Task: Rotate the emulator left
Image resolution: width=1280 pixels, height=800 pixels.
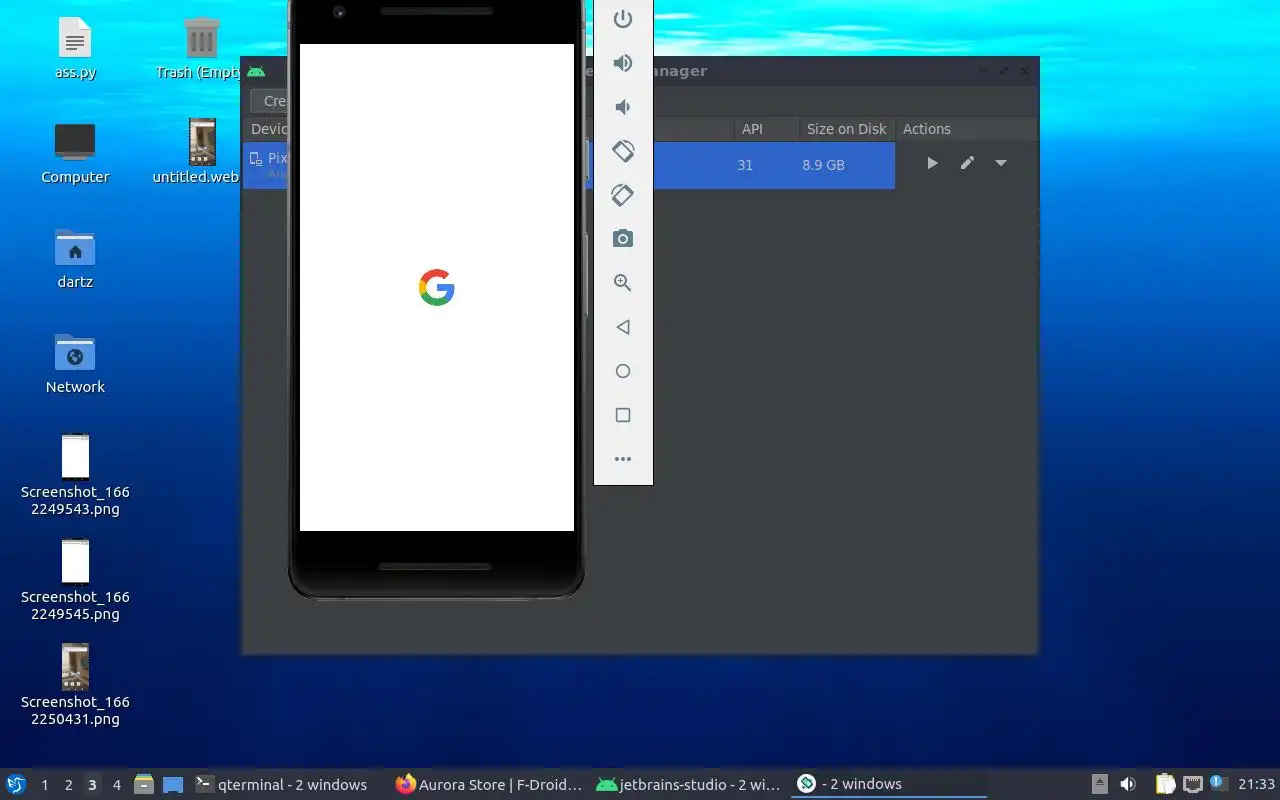Action: pyautogui.click(x=623, y=151)
